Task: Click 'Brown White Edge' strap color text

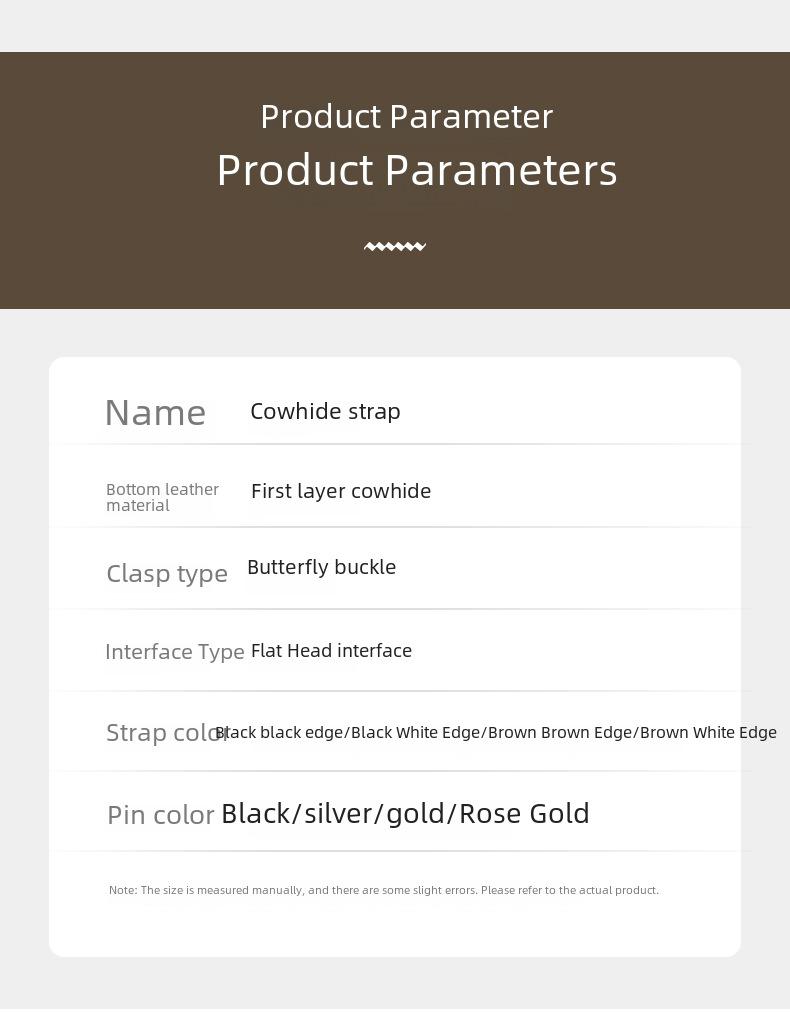Action: [x=708, y=732]
